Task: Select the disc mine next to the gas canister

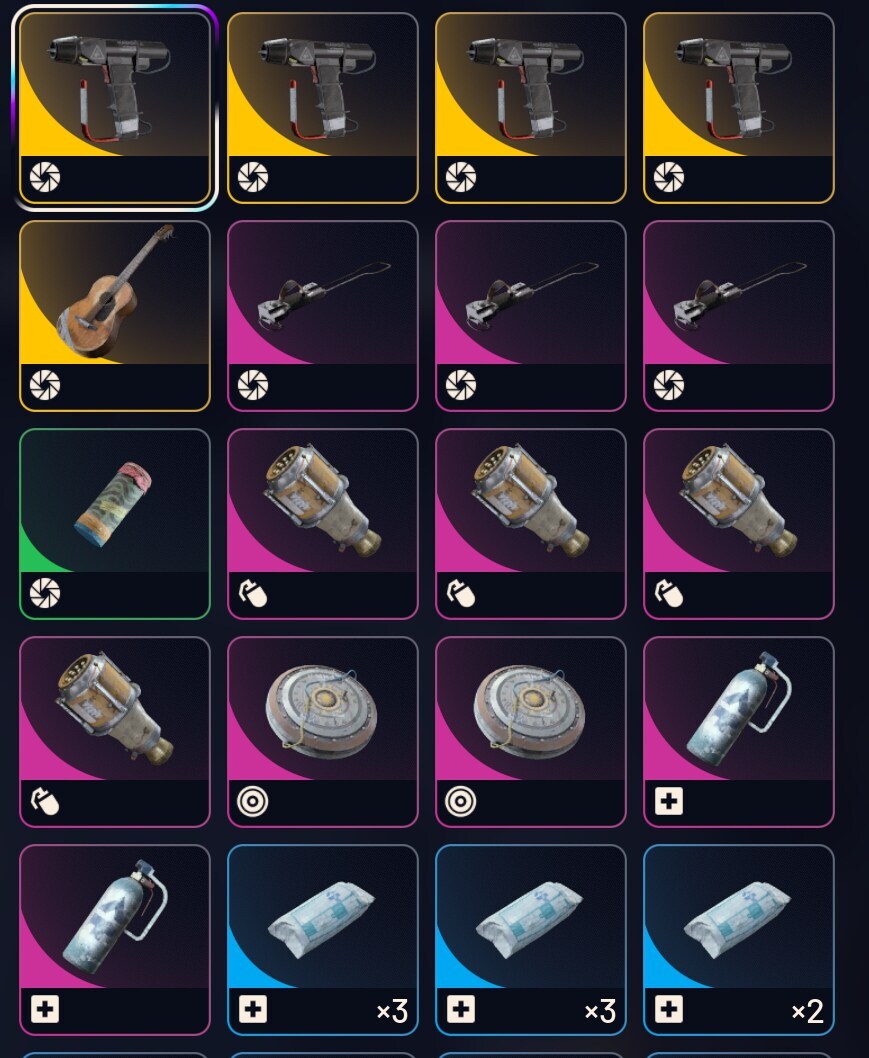Action: tap(531, 731)
